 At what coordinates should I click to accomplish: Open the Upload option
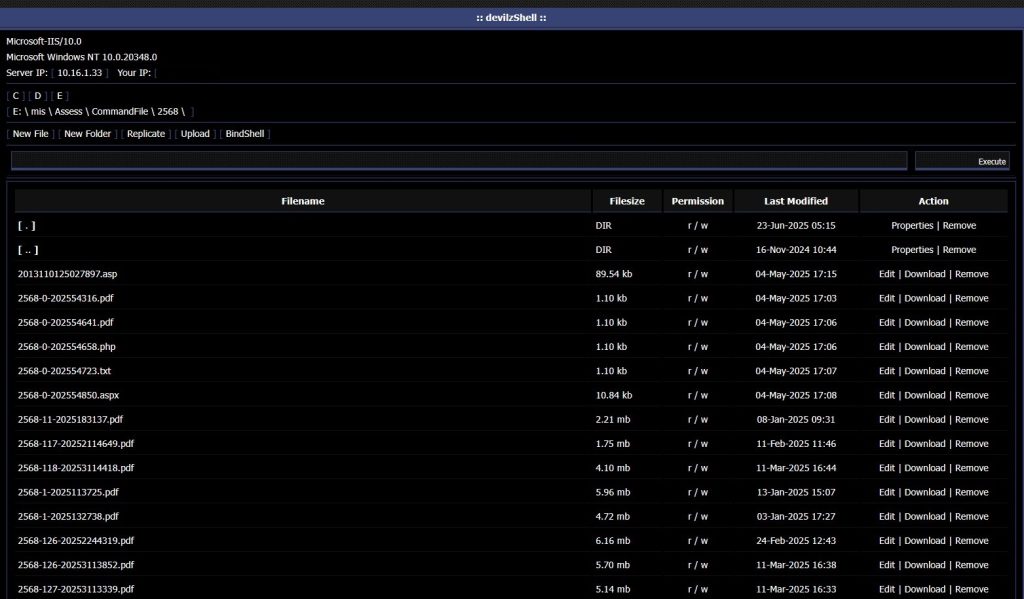pyautogui.click(x=195, y=134)
